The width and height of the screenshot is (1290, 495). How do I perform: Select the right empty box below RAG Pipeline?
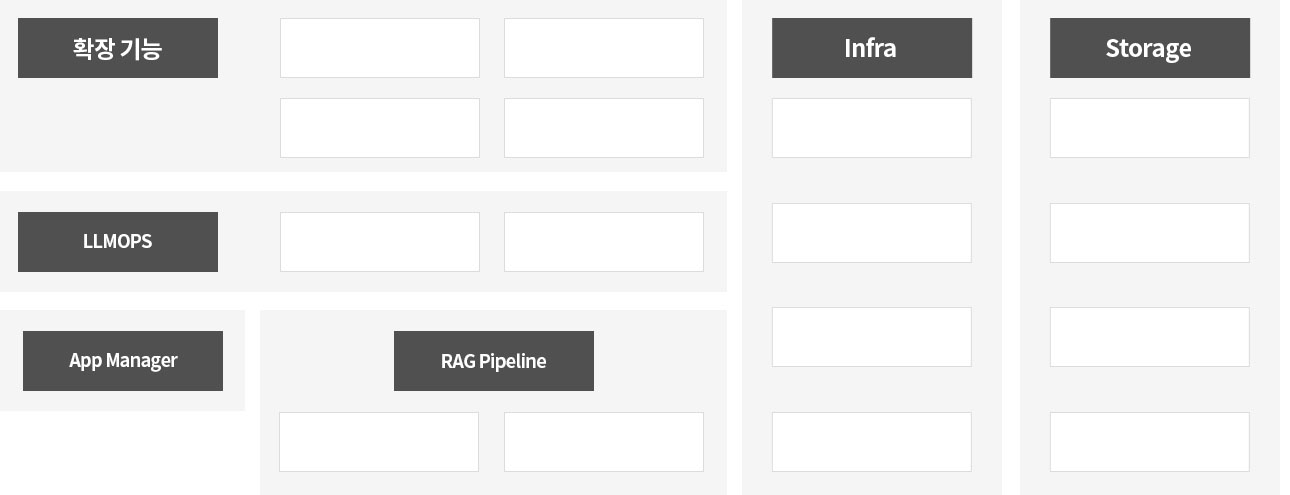point(604,442)
